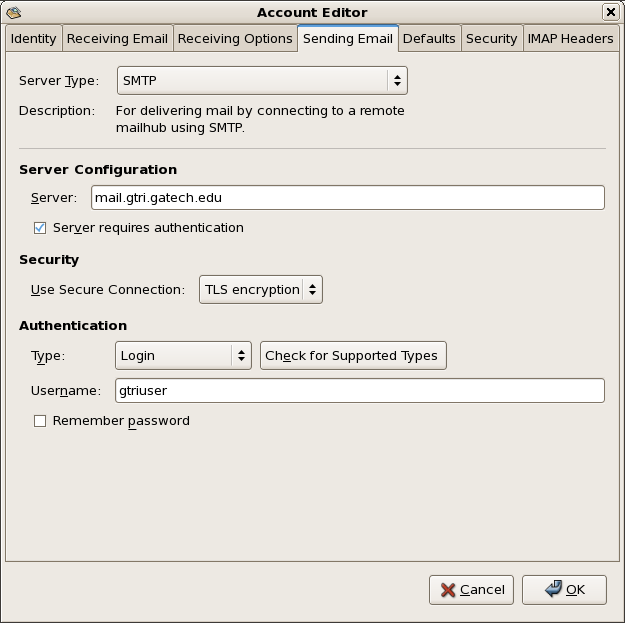625x623 pixels.
Task: Click the Cancel button
Action: pos(472,590)
